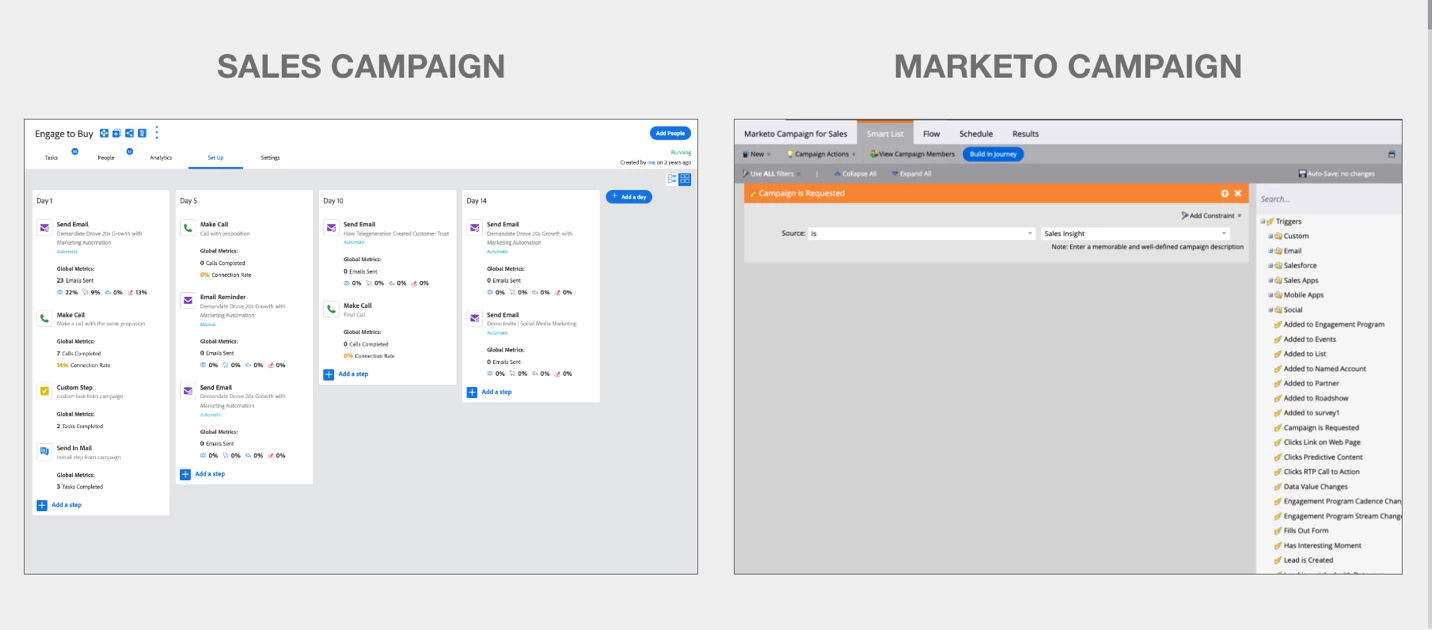
Task: Expand the Mobile Apps triggers folder
Action: pos(1271,295)
